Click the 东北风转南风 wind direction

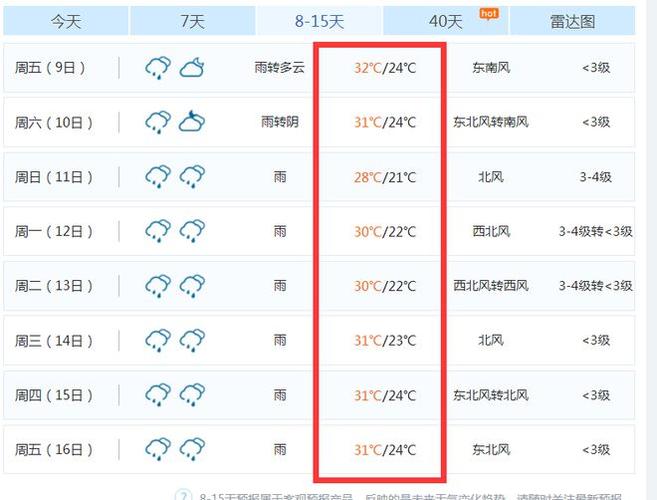pos(491,122)
